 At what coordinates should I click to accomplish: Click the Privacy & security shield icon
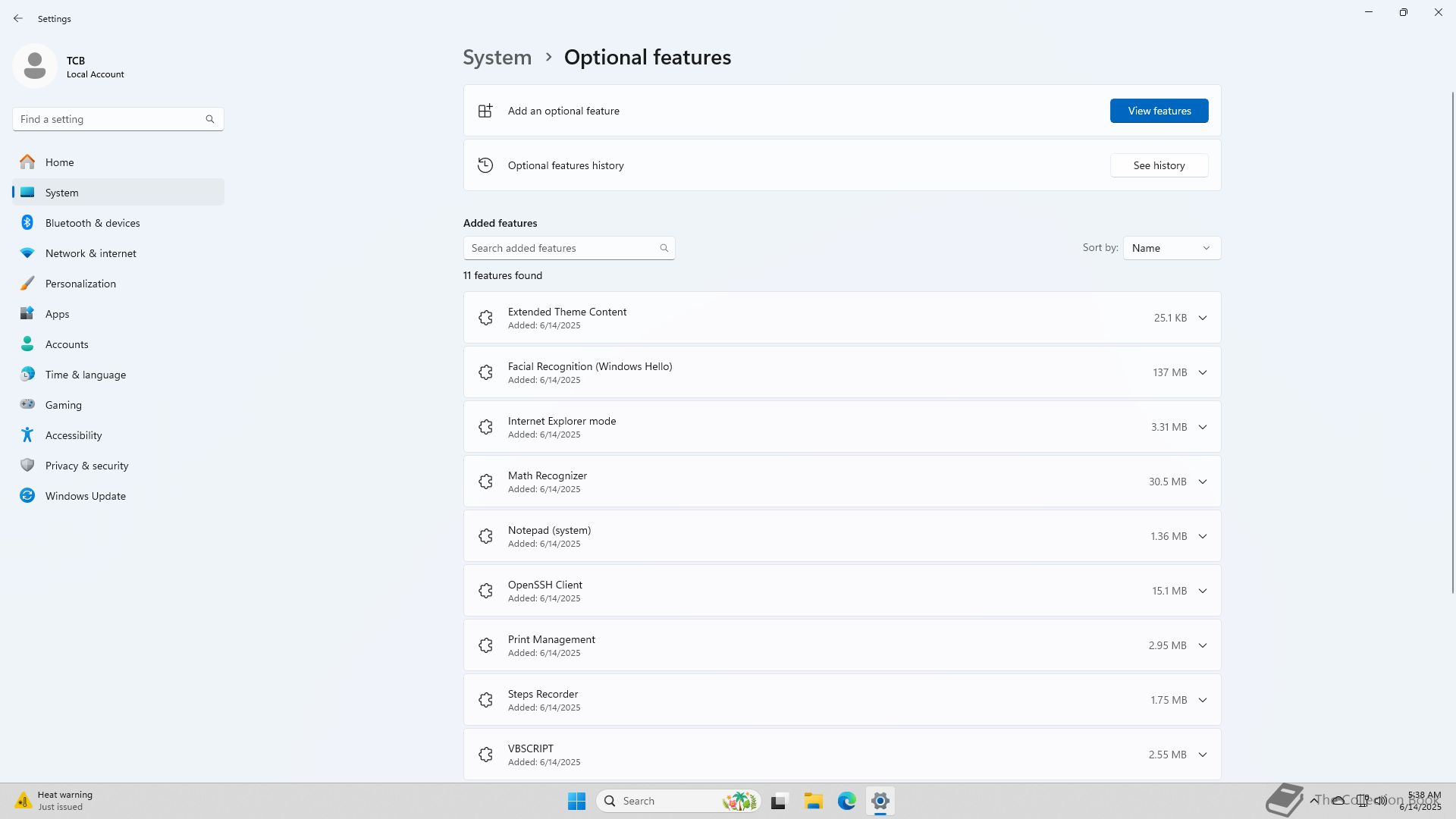(x=27, y=466)
